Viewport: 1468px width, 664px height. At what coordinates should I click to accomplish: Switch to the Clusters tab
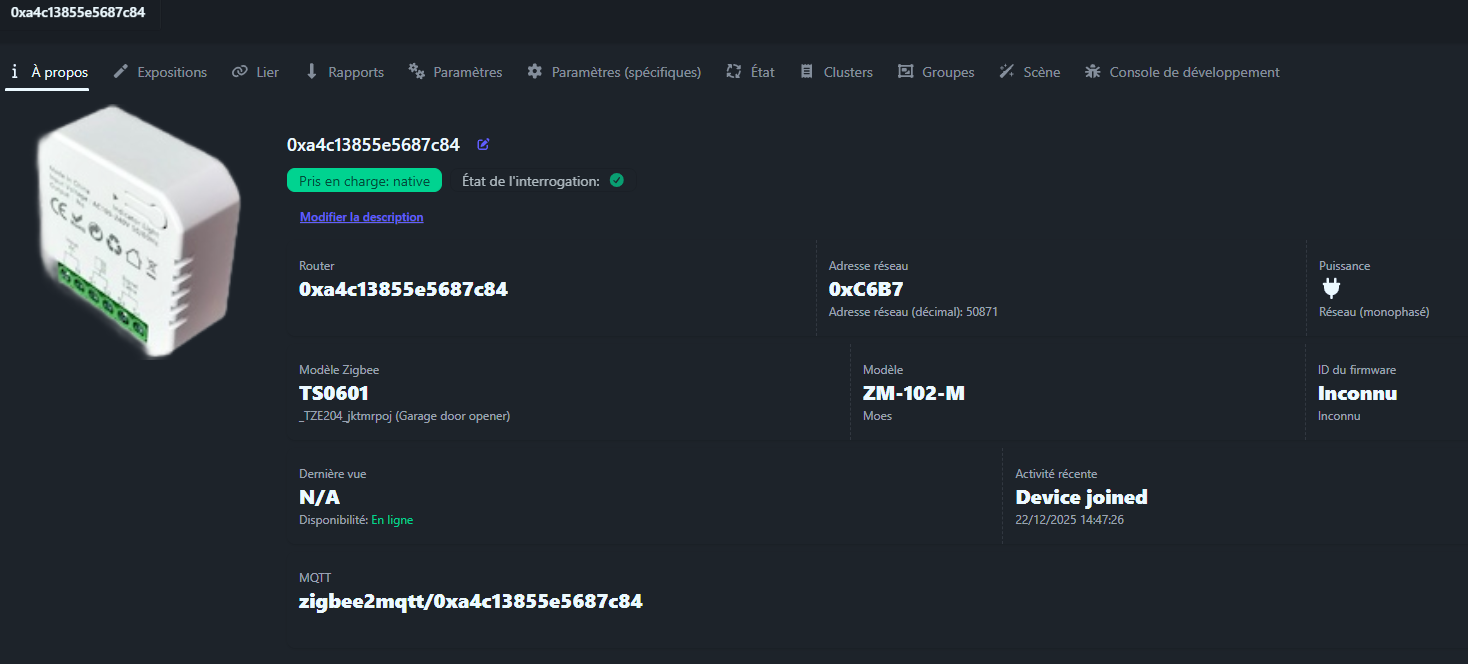pos(847,72)
